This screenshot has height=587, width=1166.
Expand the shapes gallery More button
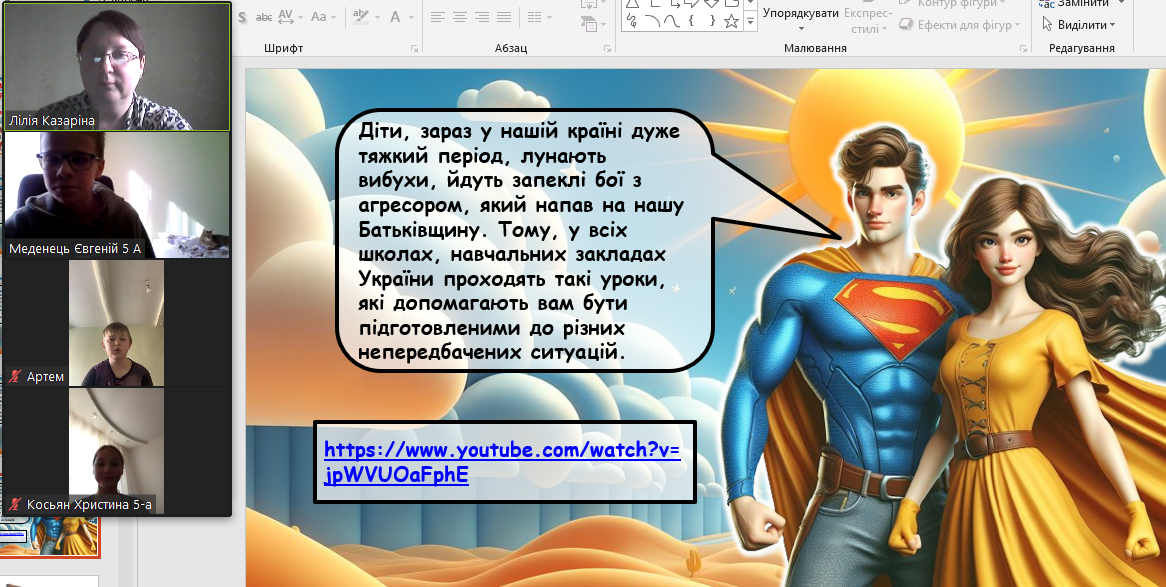750,22
